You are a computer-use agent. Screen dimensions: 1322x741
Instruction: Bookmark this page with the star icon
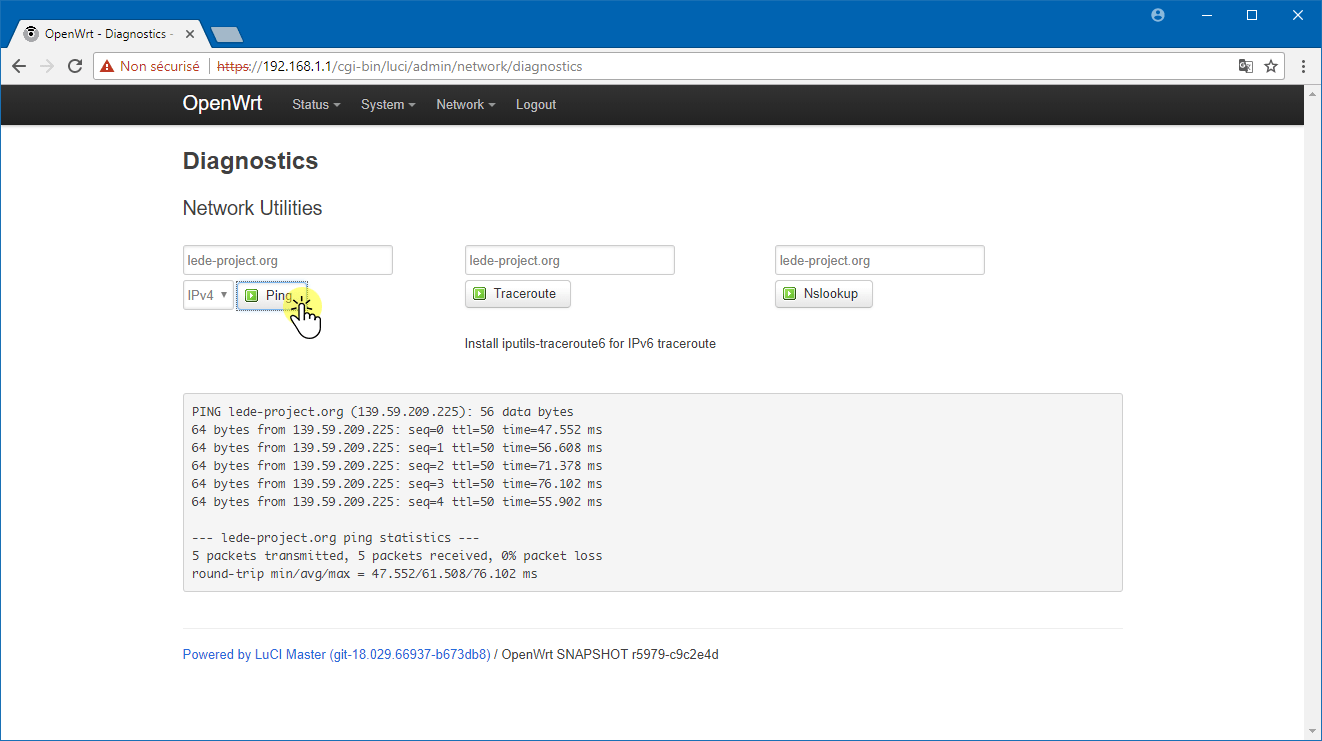(x=1271, y=66)
